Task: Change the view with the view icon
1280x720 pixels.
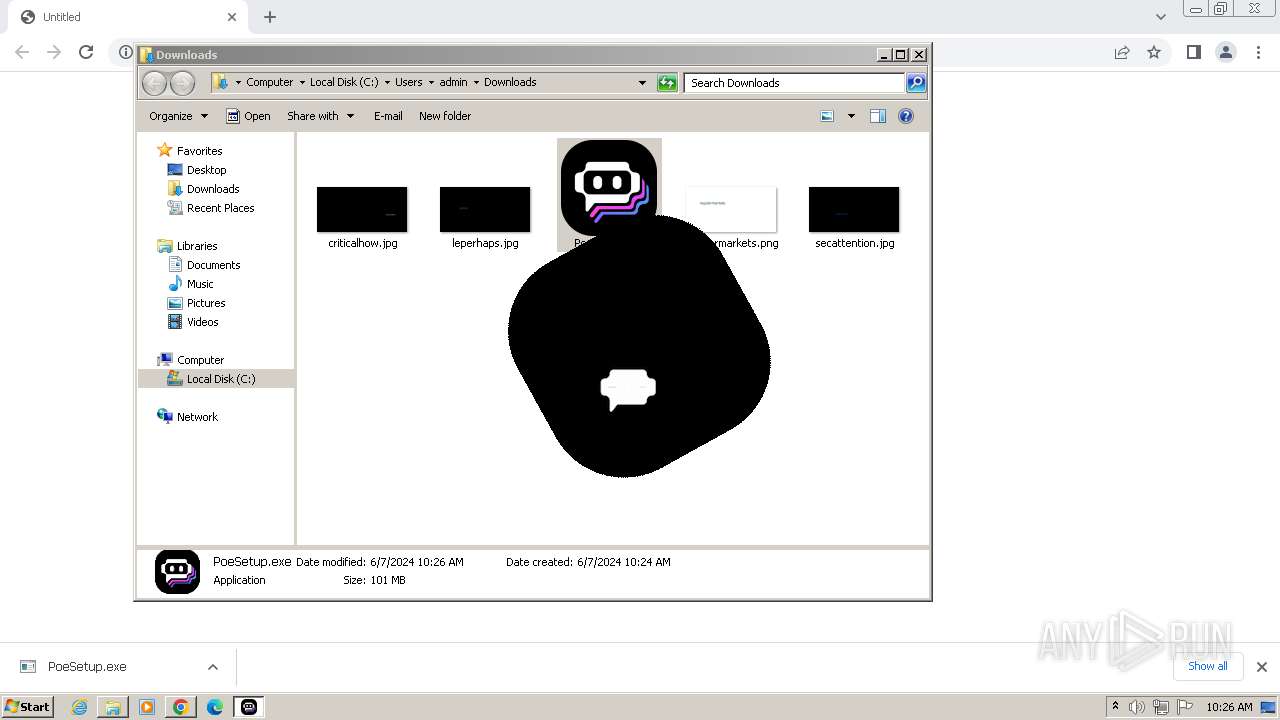Action: [x=827, y=116]
